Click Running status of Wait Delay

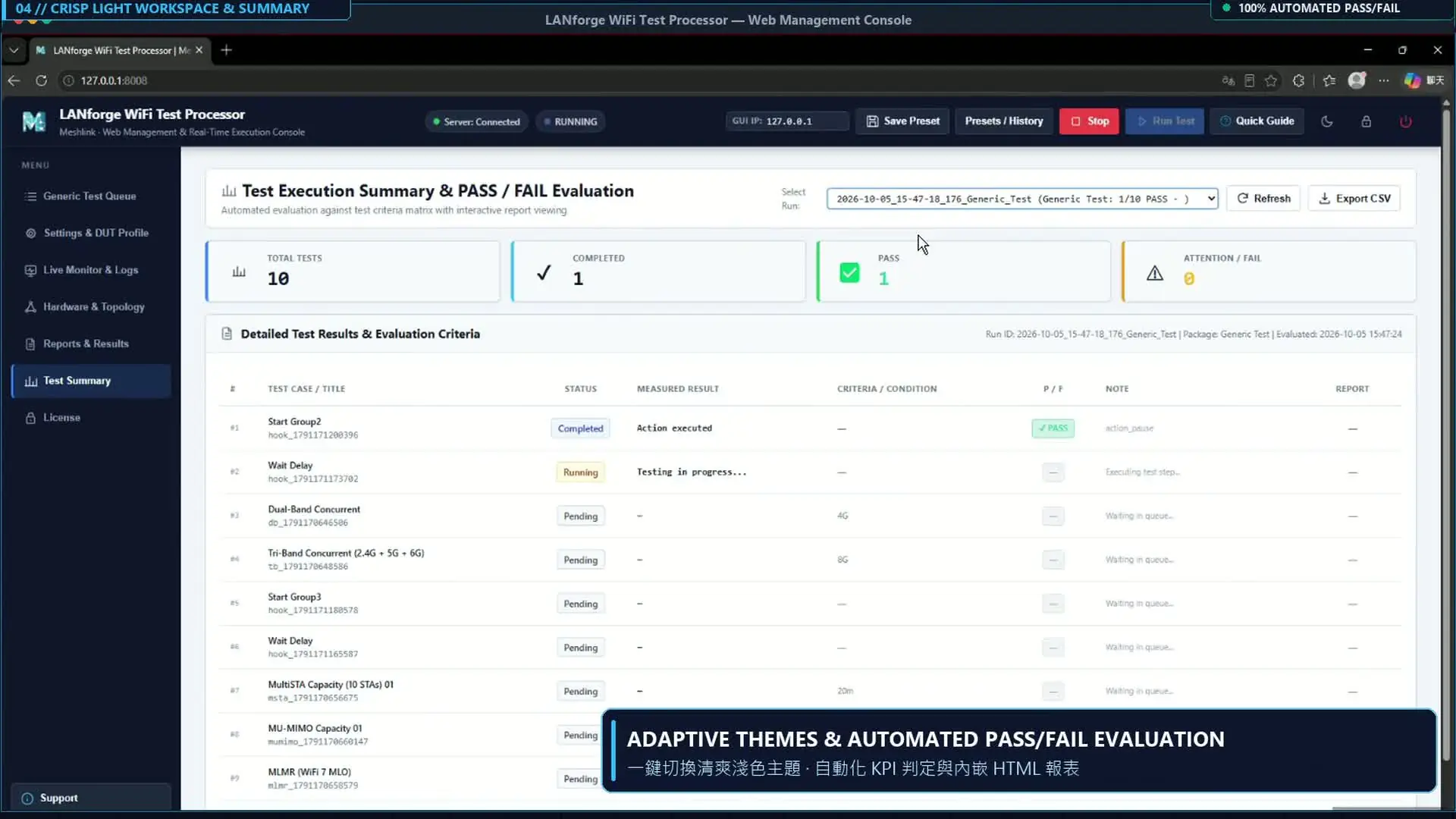click(580, 472)
